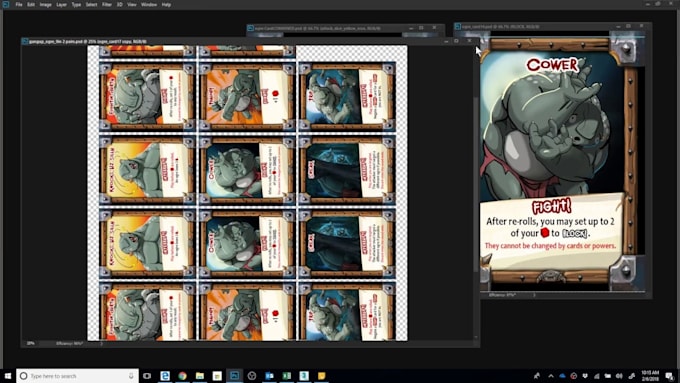The height and width of the screenshot is (383, 680).
Task: Click the taskbar search box
Action: [77, 376]
